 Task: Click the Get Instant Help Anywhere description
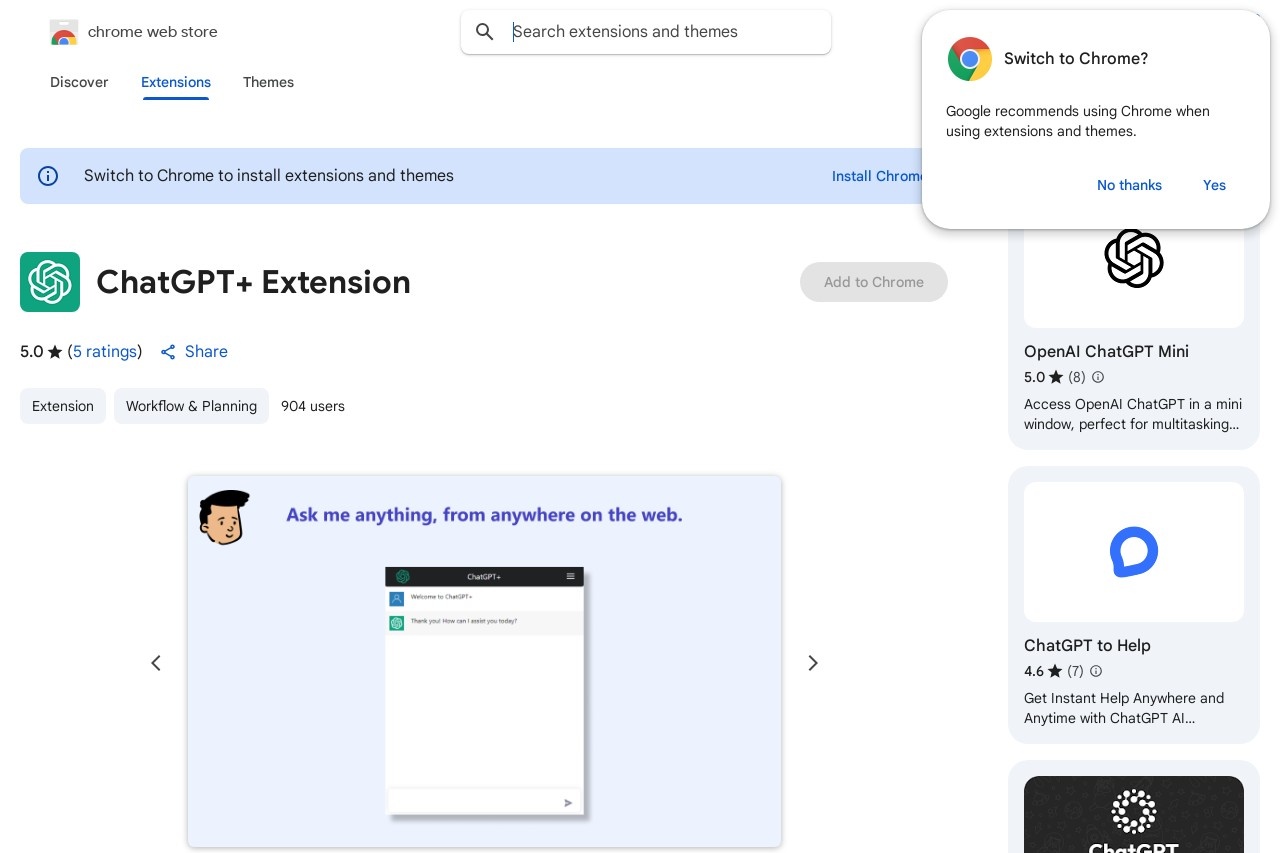(x=1124, y=708)
